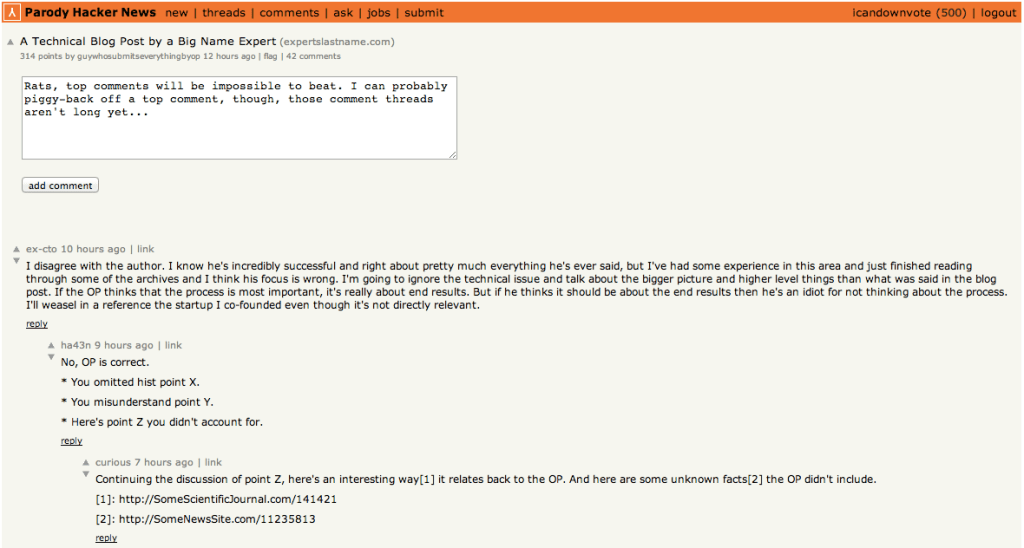
Task: Upvote the comment by ex-cto
Action: click(17, 249)
